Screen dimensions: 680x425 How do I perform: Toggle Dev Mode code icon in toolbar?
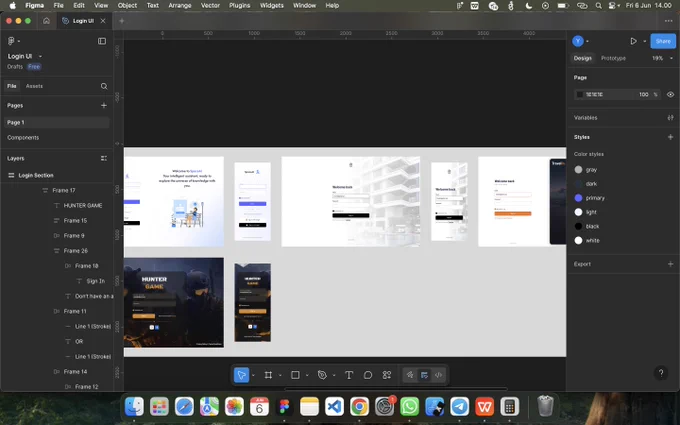(438, 375)
